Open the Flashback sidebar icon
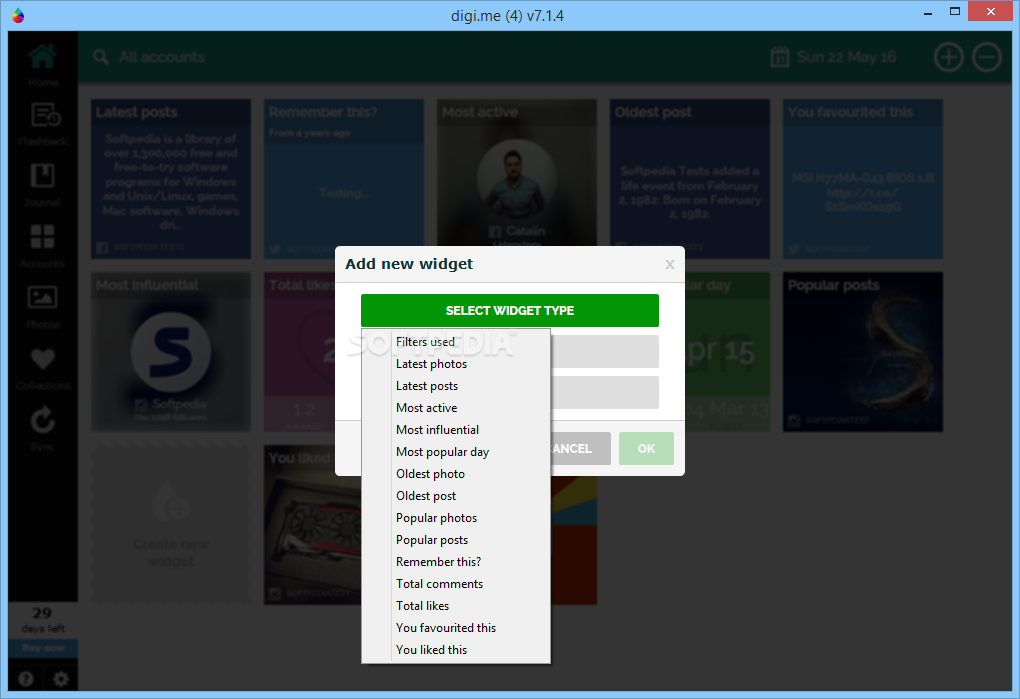Image resolution: width=1020 pixels, height=699 pixels. [46, 116]
